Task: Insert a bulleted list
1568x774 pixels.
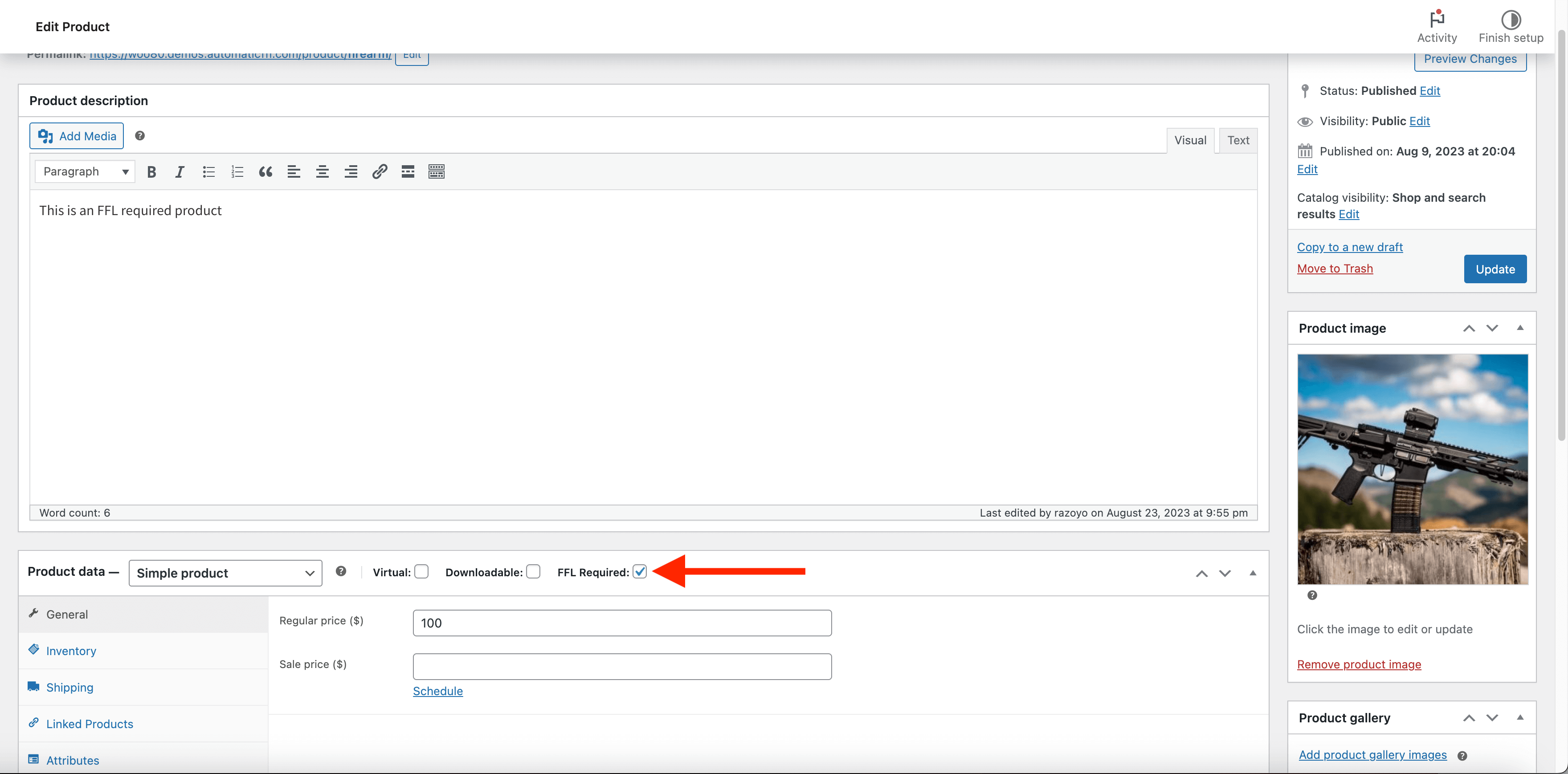Action: [x=209, y=172]
